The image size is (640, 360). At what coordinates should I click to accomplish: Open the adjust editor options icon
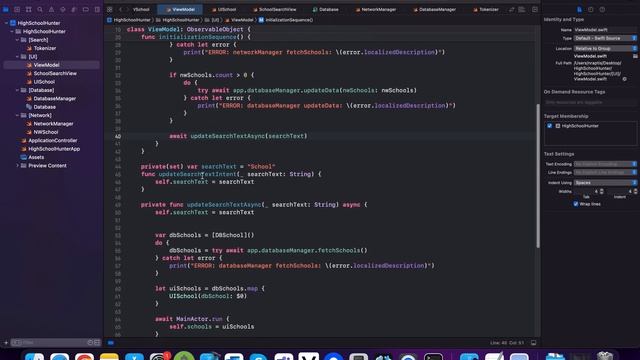(522, 9)
